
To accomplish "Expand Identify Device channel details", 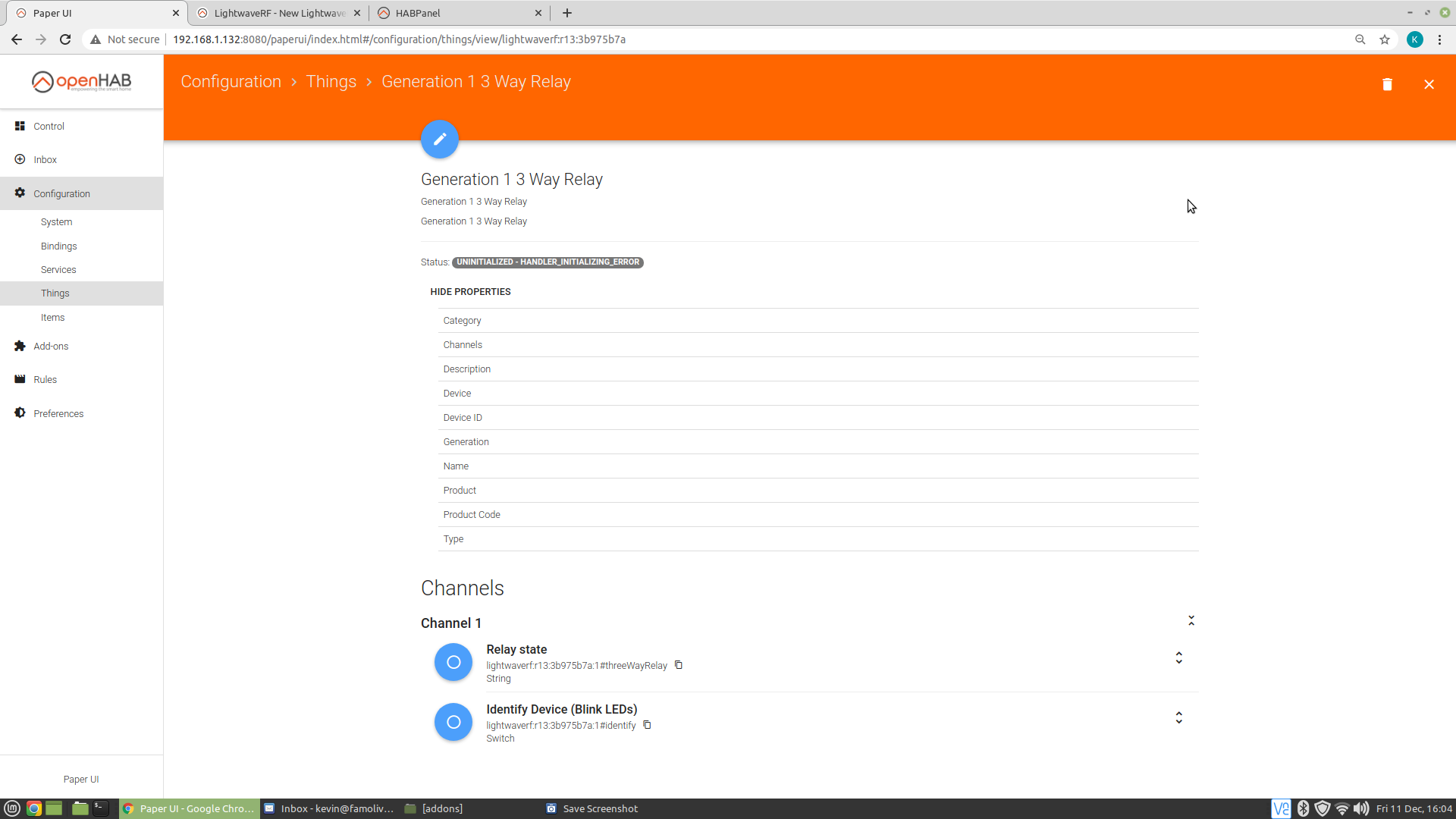I will (x=1178, y=717).
